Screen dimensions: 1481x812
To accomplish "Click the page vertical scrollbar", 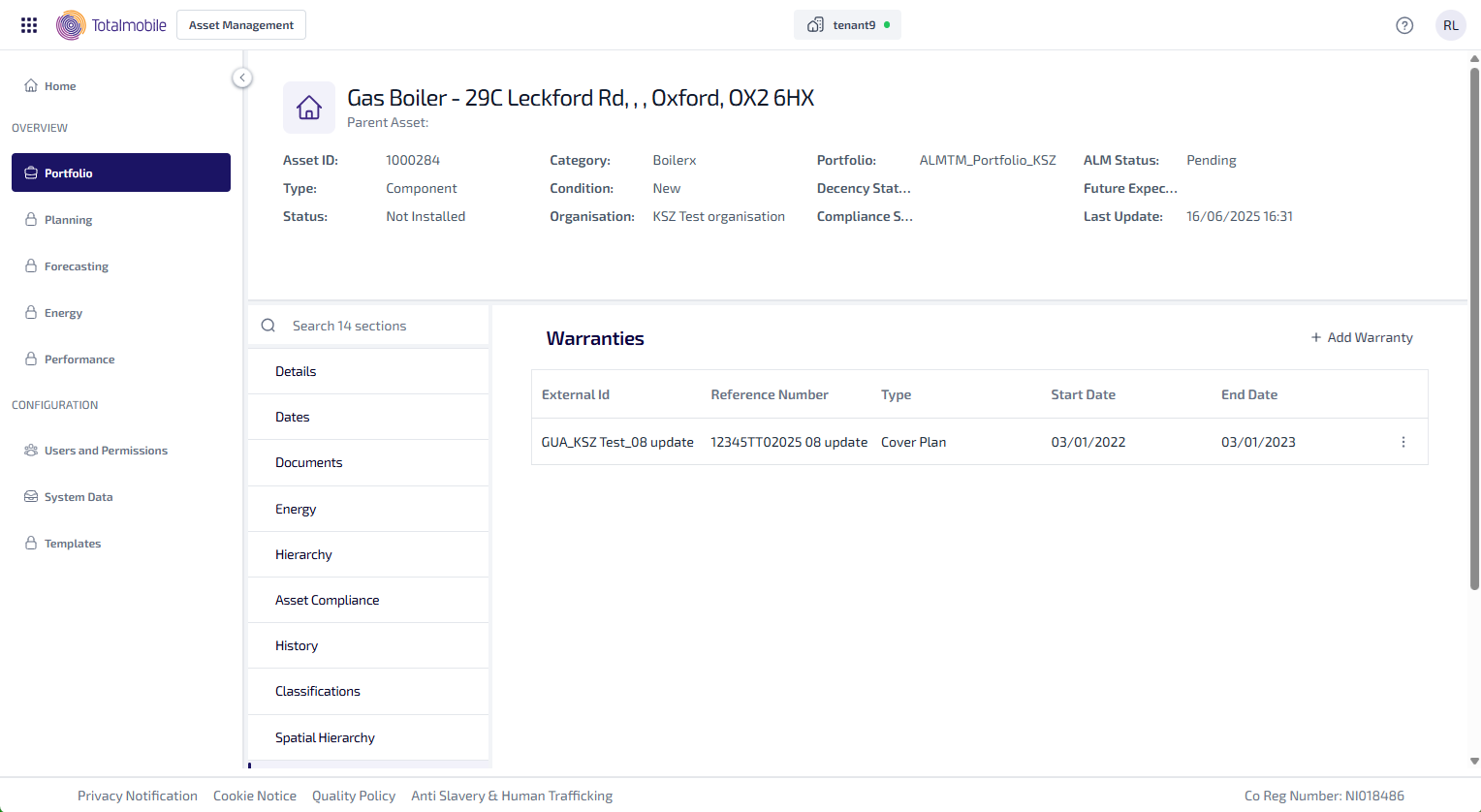I will pos(1474,329).
